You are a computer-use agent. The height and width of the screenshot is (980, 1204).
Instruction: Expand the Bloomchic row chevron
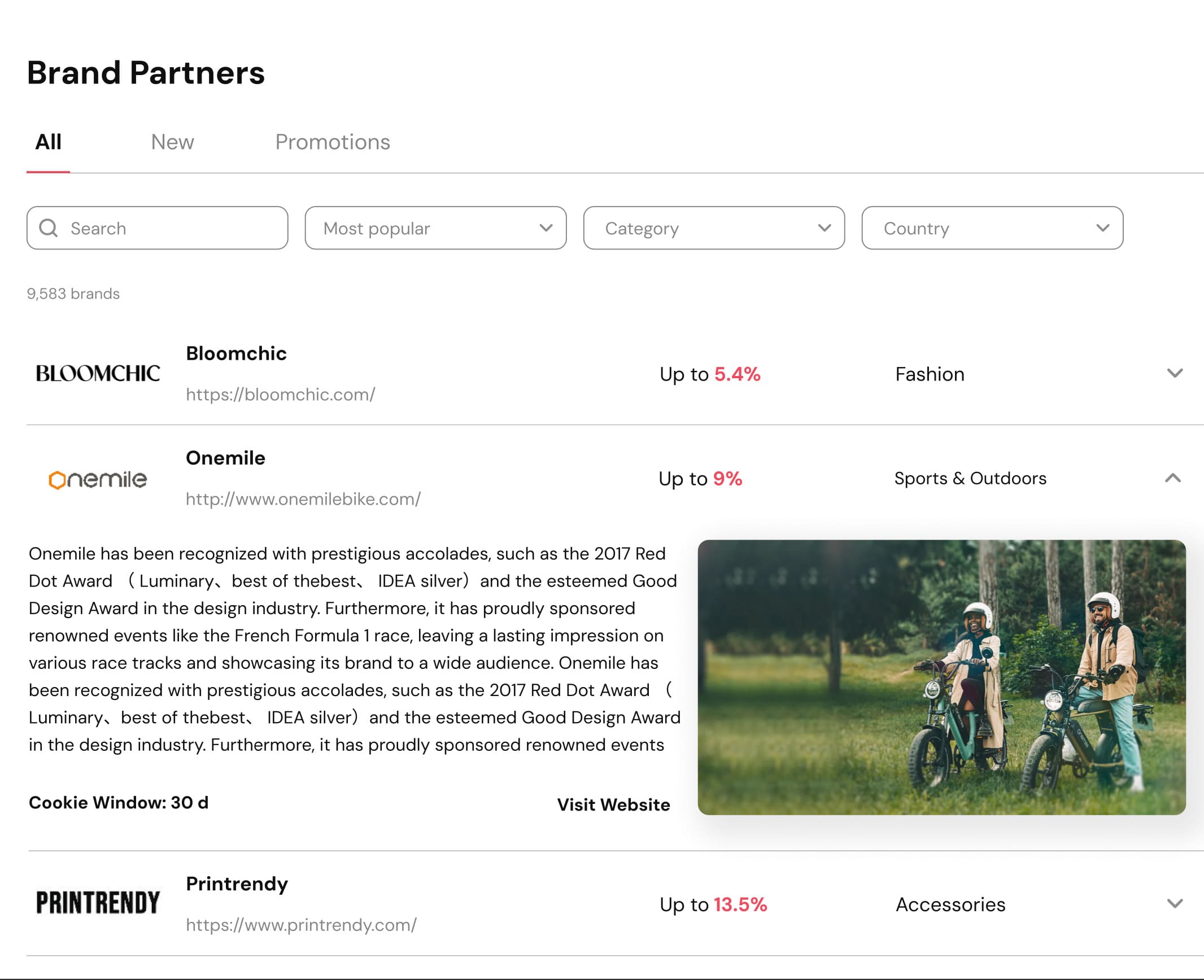(x=1175, y=373)
